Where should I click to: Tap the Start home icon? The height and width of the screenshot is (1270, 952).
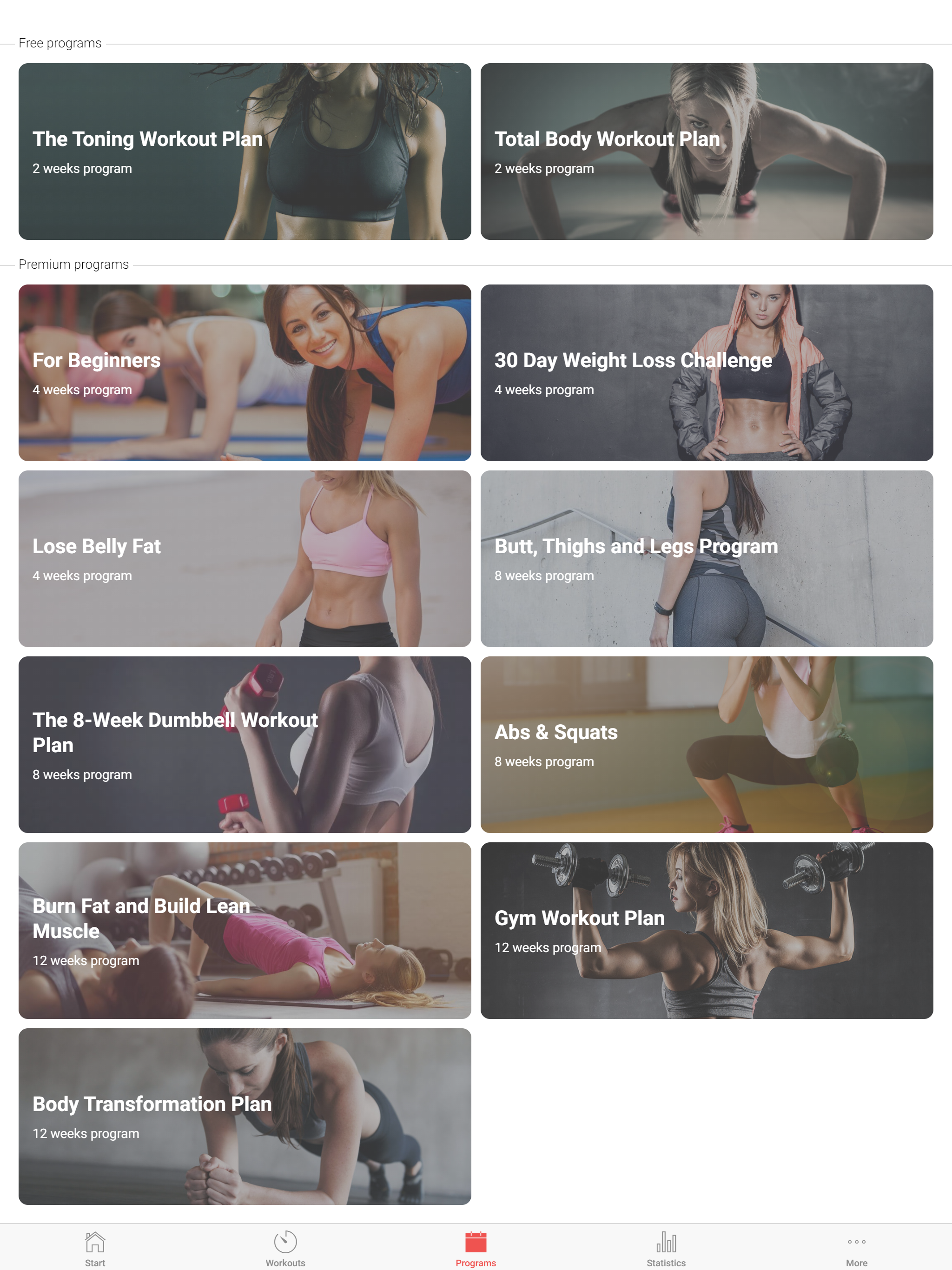click(x=95, y=1242)
